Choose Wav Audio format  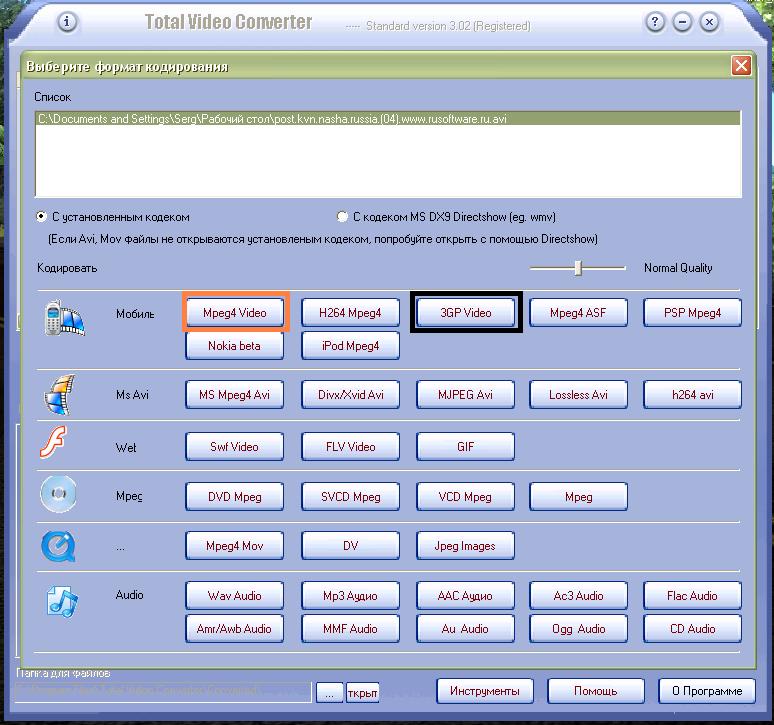click(234, 596)
